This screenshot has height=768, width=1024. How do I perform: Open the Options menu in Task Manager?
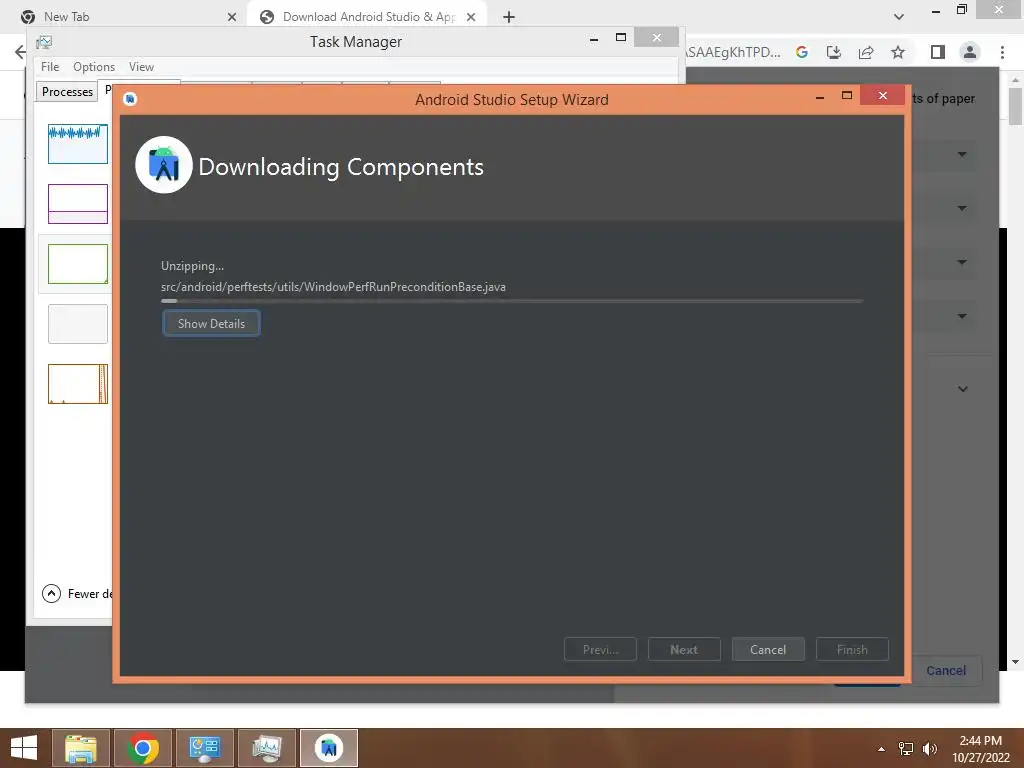[x=94, y=67]
